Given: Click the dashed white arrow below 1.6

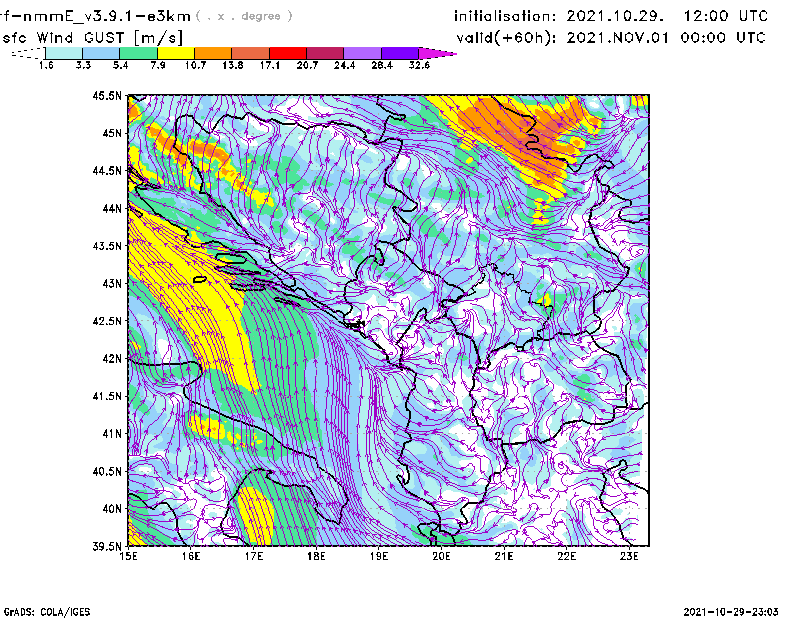Looking at the screenshot, I should [28, 53].
